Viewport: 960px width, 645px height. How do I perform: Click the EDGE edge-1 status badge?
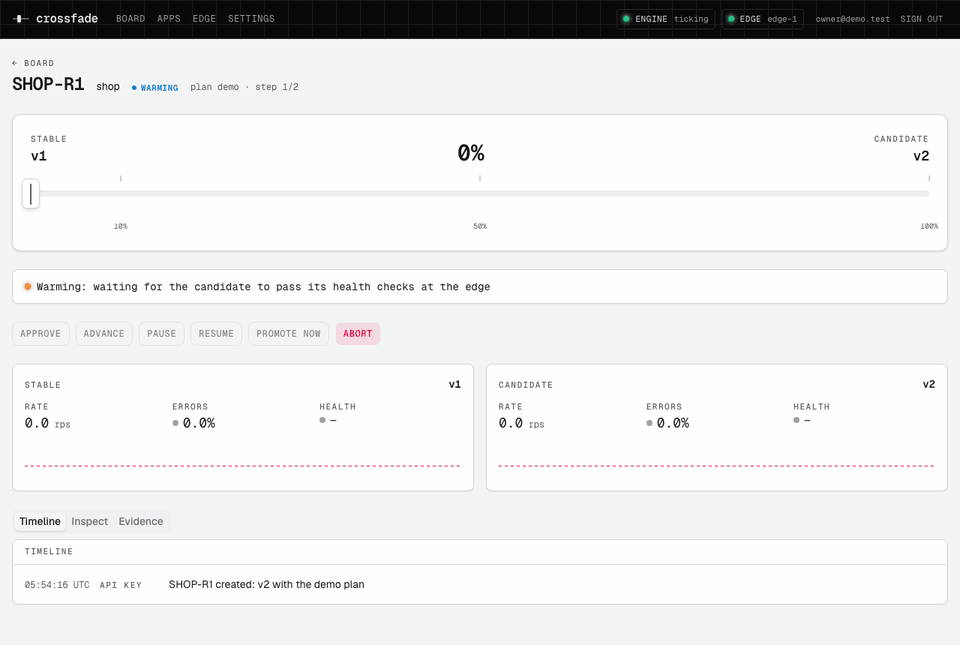pyautogui.click(x=762, y=19)
